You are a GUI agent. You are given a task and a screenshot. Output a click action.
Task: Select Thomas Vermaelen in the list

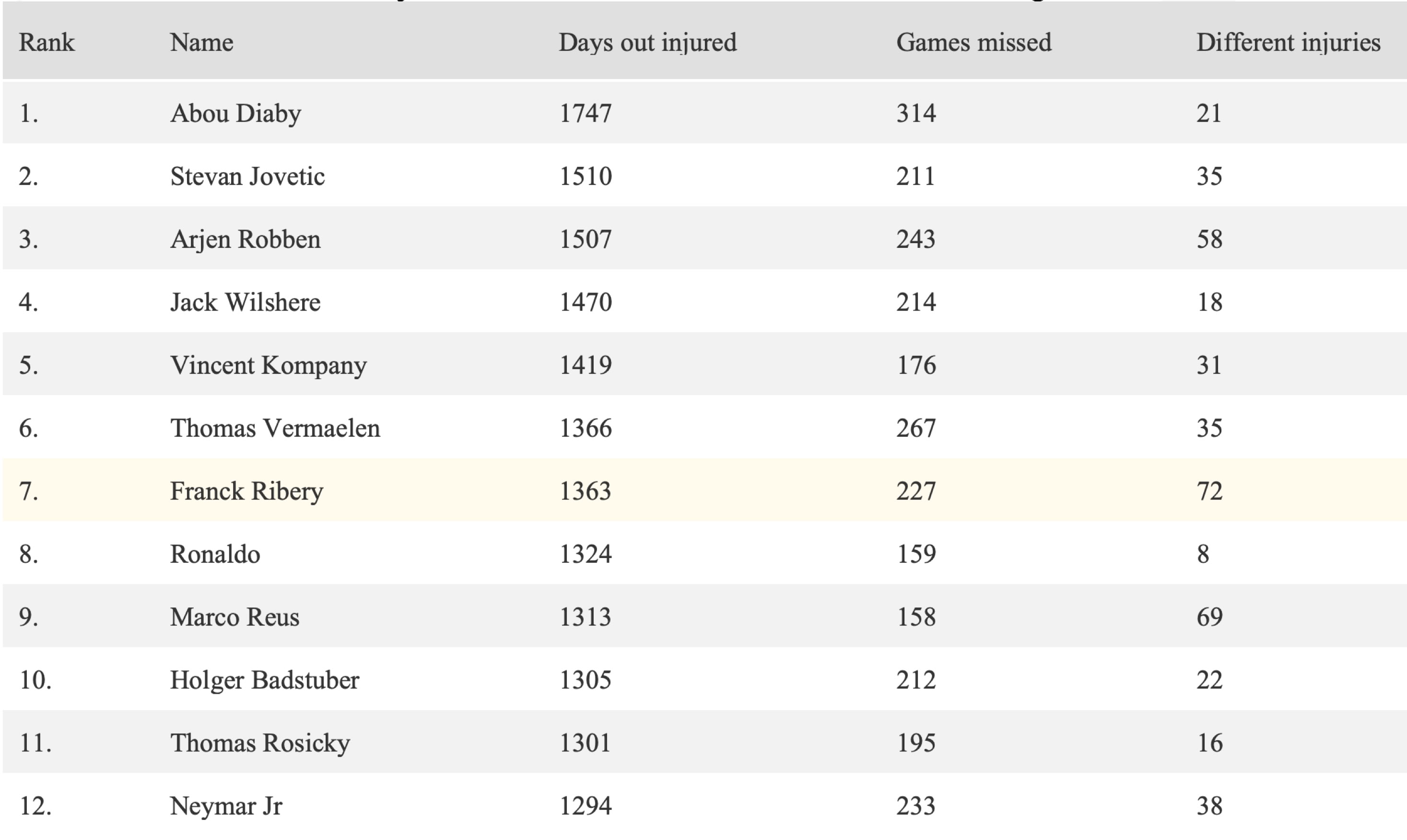pyautogui.click(x=275, y=428)
